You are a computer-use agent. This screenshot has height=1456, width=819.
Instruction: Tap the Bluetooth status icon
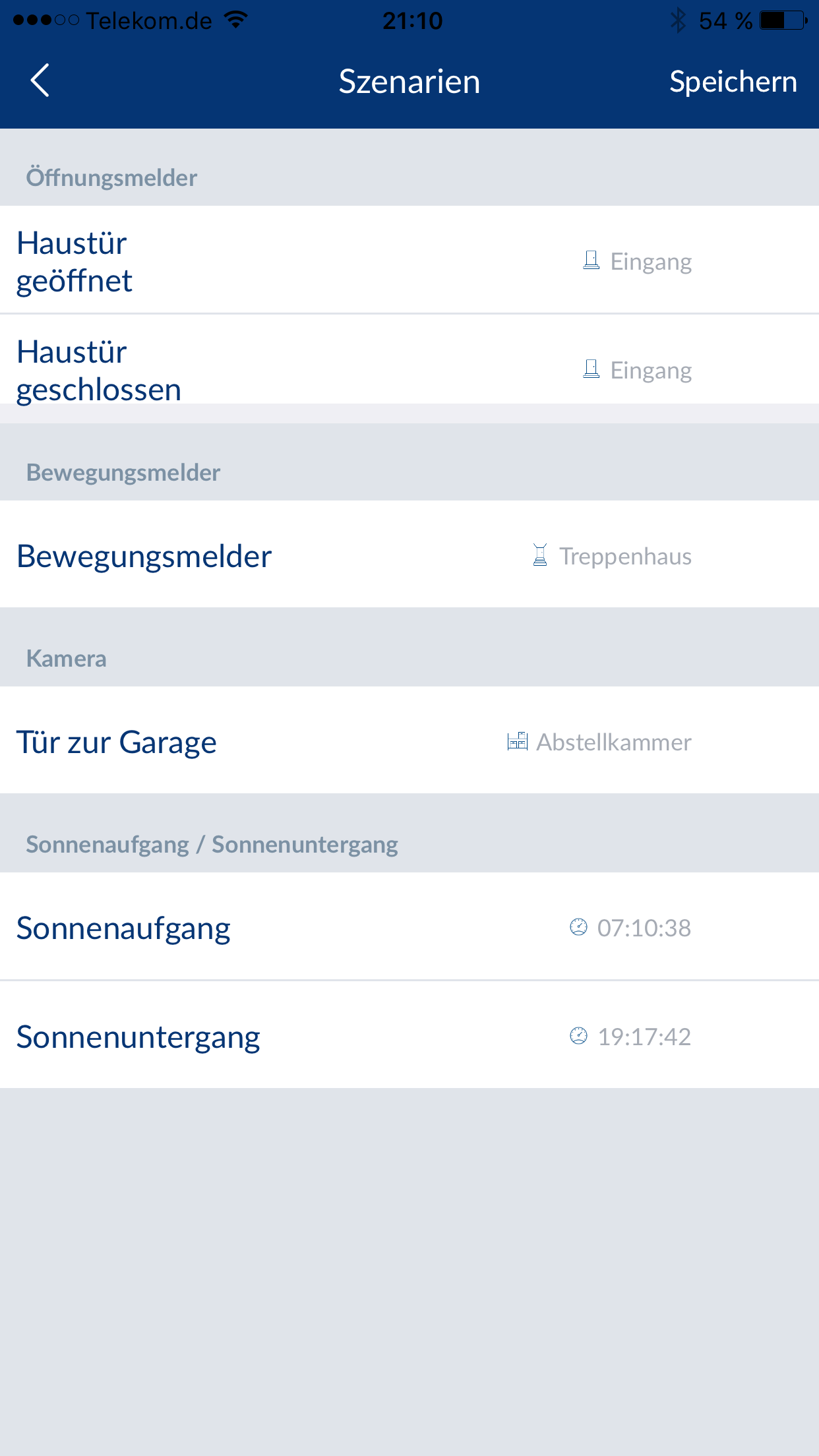pos(678,20)
